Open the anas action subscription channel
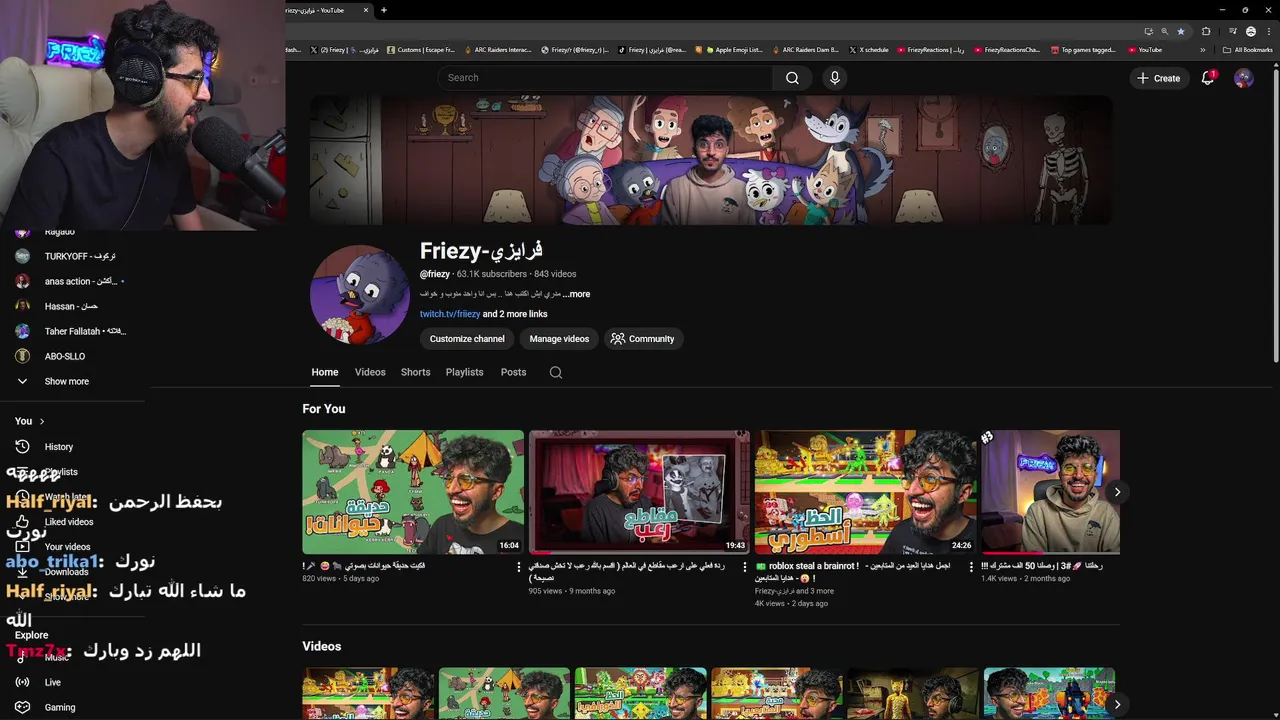Viewport: 1280px width, 720px height. click(80, 281)
